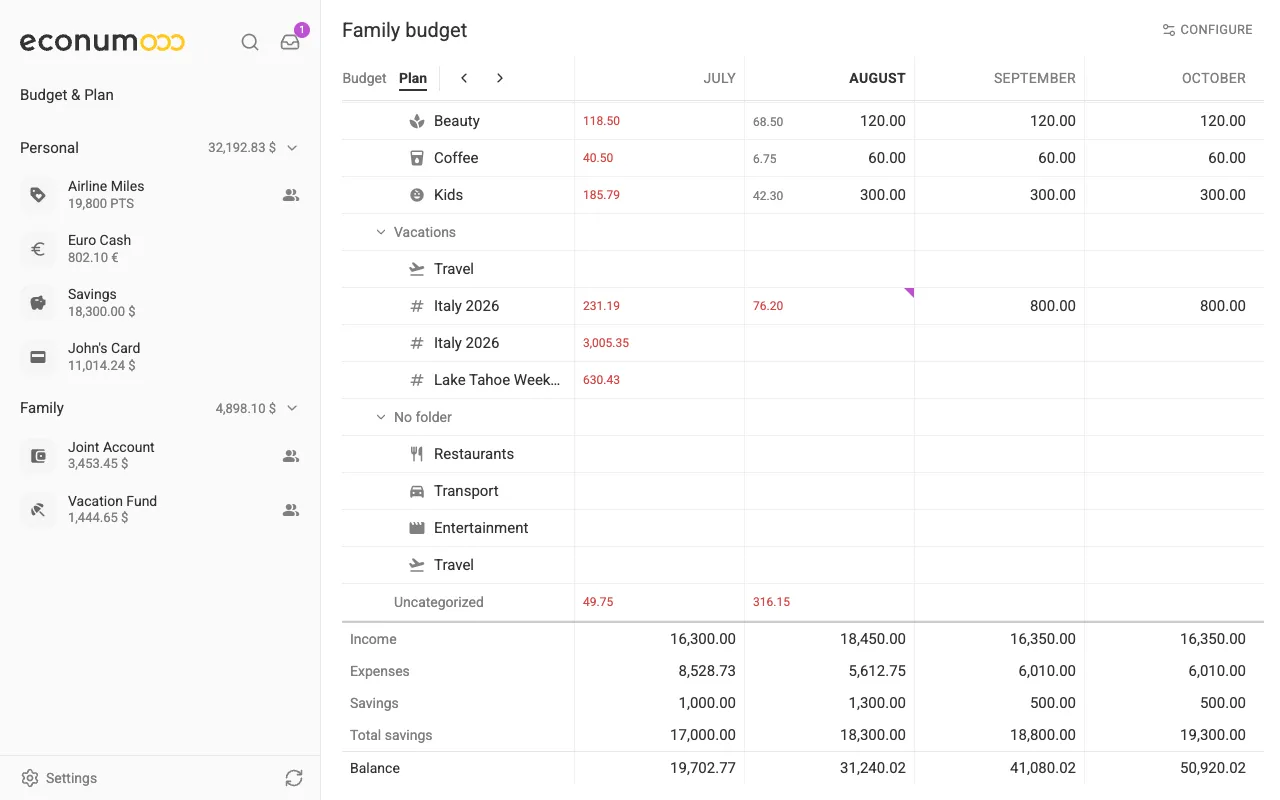Click the John's Card credit card icon
This screenshot has height=800, width=1280.
pyautogui.click(x=38, y=357)
